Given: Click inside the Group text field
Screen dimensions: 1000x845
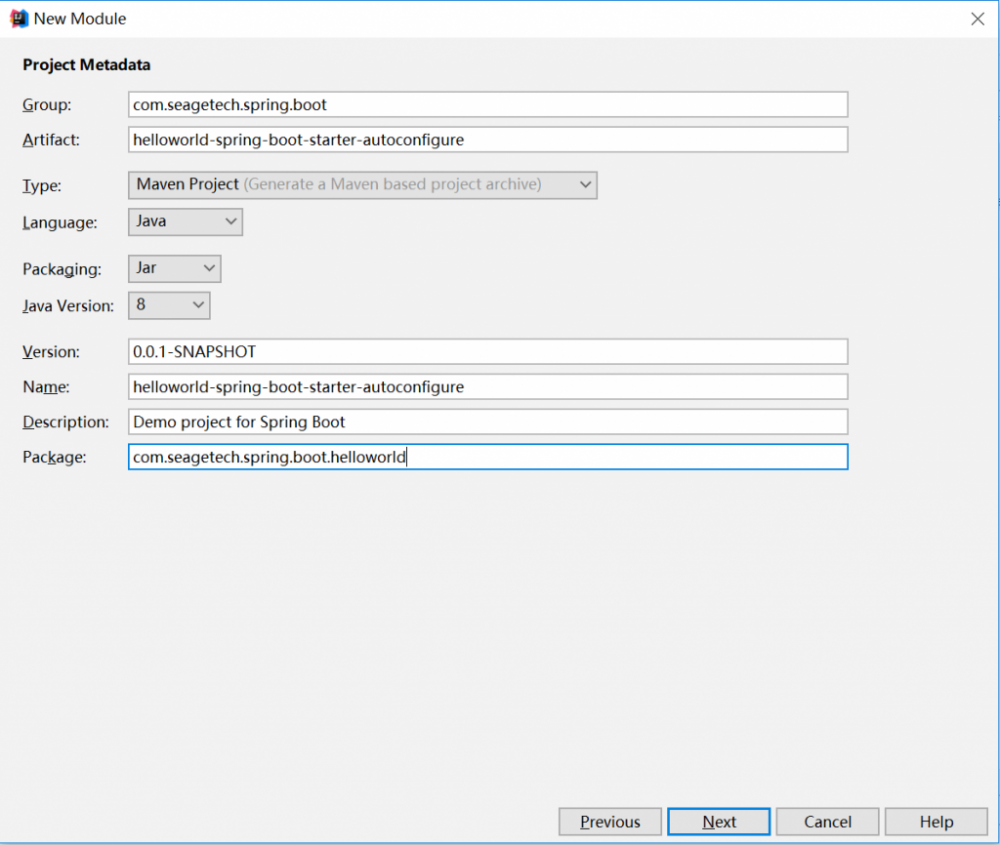Looking at the screenshot, I should click(487, 104).
